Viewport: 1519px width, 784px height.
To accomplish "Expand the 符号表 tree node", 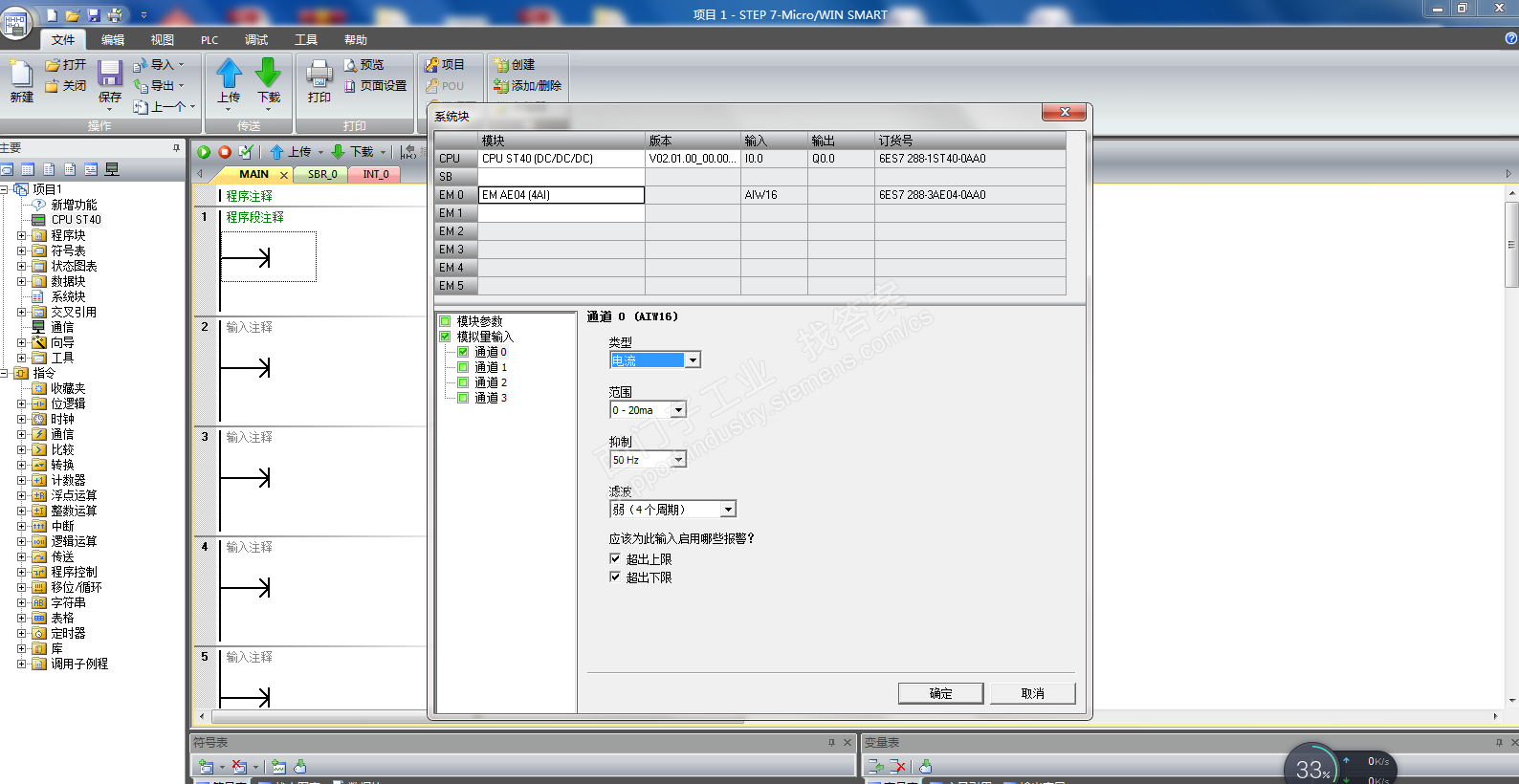I will pos(21,250).
